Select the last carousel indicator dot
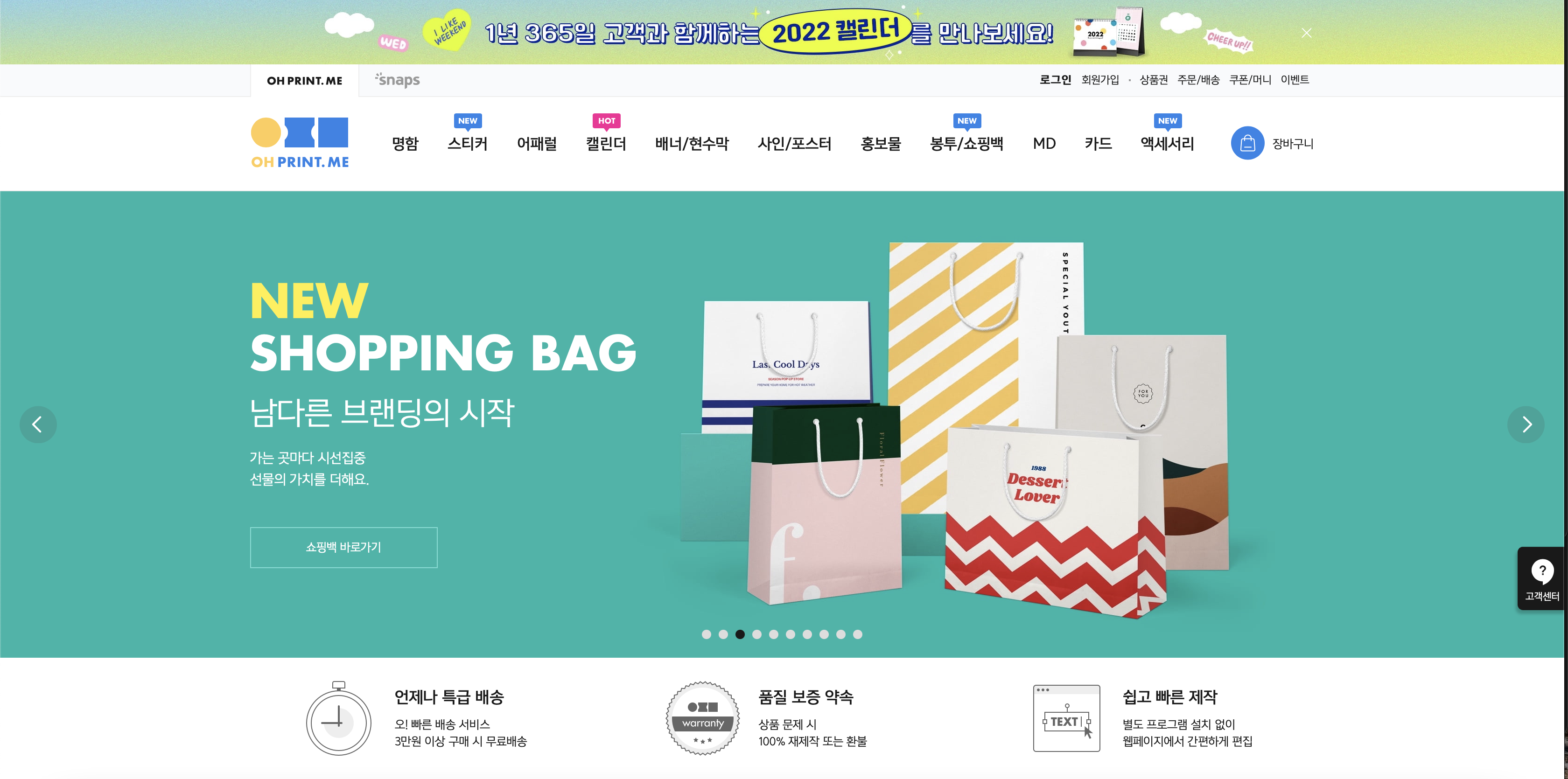 click(x=858, y=634)
